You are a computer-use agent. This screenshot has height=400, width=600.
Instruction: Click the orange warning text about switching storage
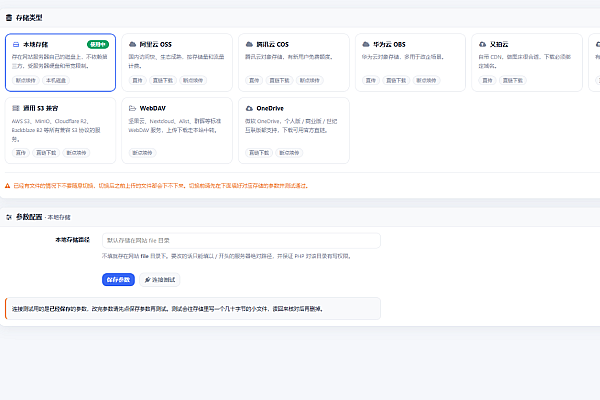coord(161,186)
